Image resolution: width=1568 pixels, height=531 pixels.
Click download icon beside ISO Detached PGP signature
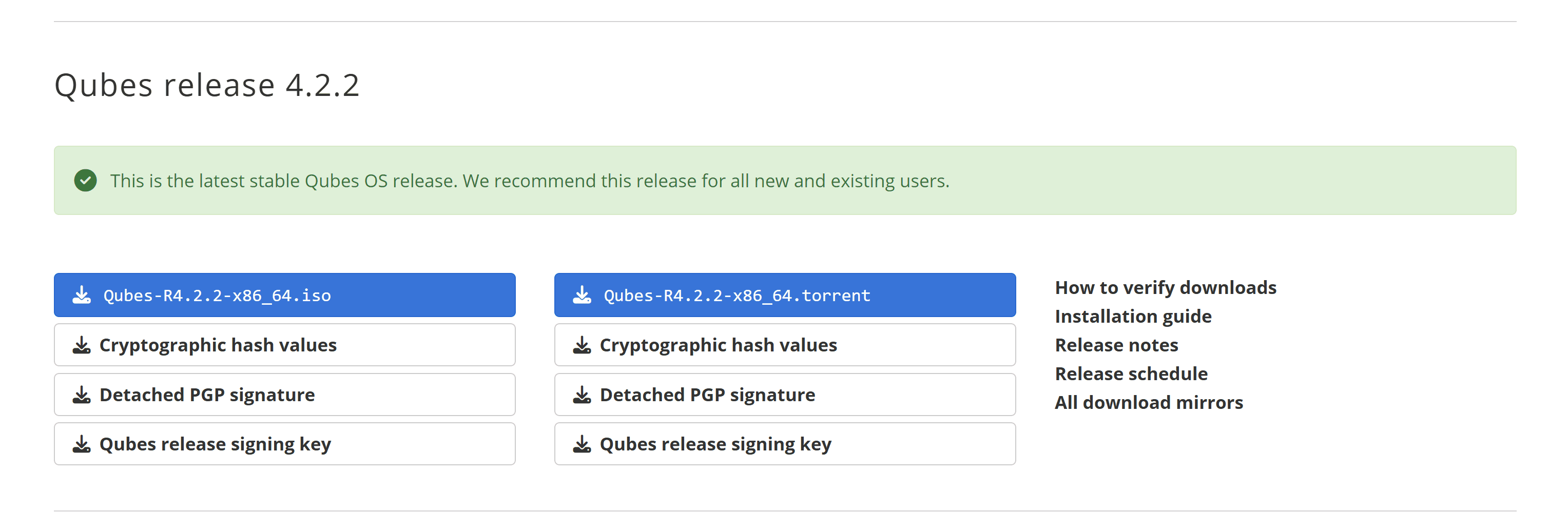click(x=82, y=396)
